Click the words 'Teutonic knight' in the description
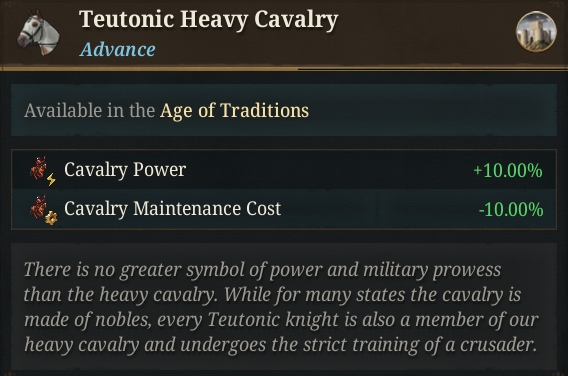The width and height of the screenshot is (568, 376). pyautogui.click(x=273, y=320)
